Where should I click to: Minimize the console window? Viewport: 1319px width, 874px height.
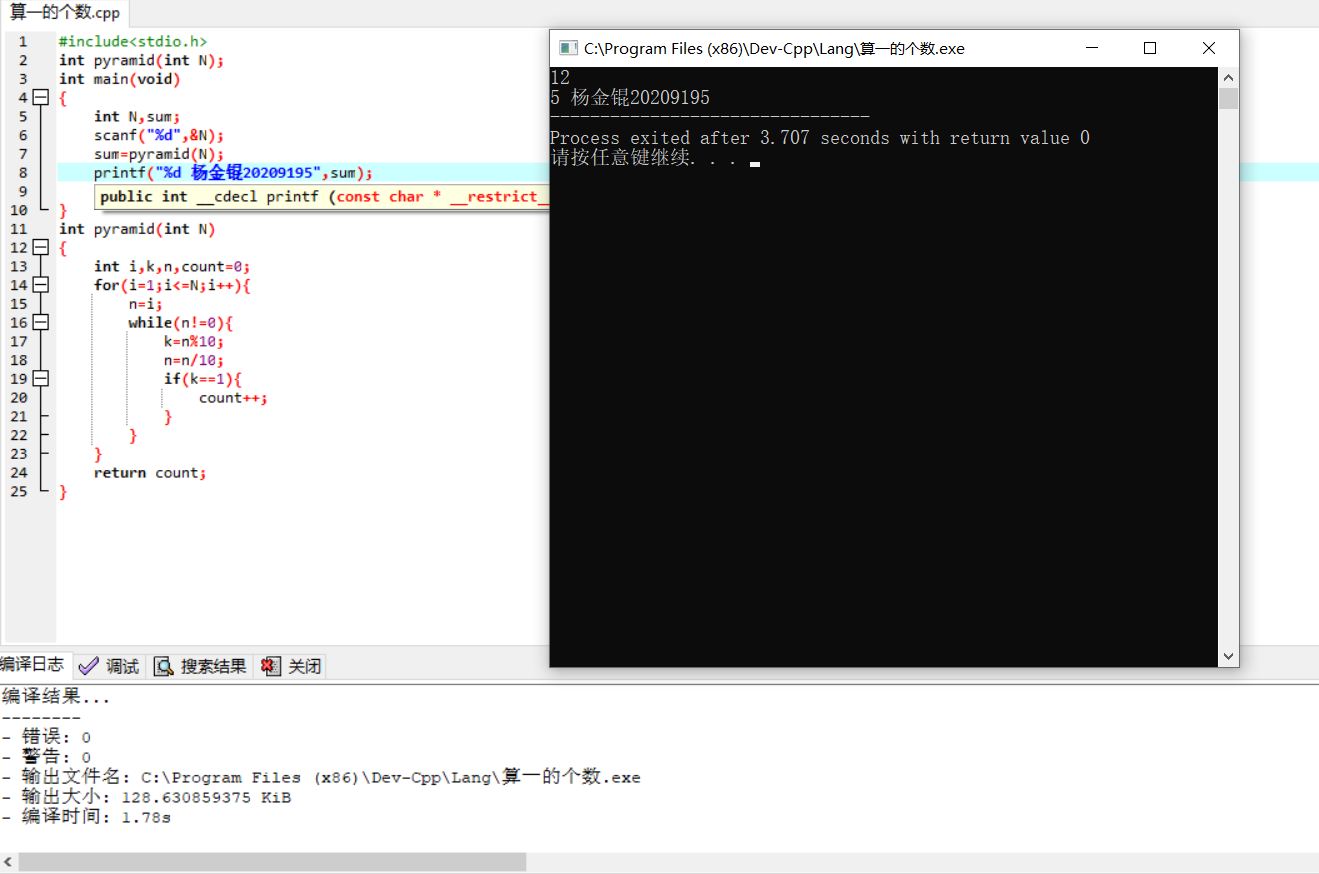(x=1092, y=48)
